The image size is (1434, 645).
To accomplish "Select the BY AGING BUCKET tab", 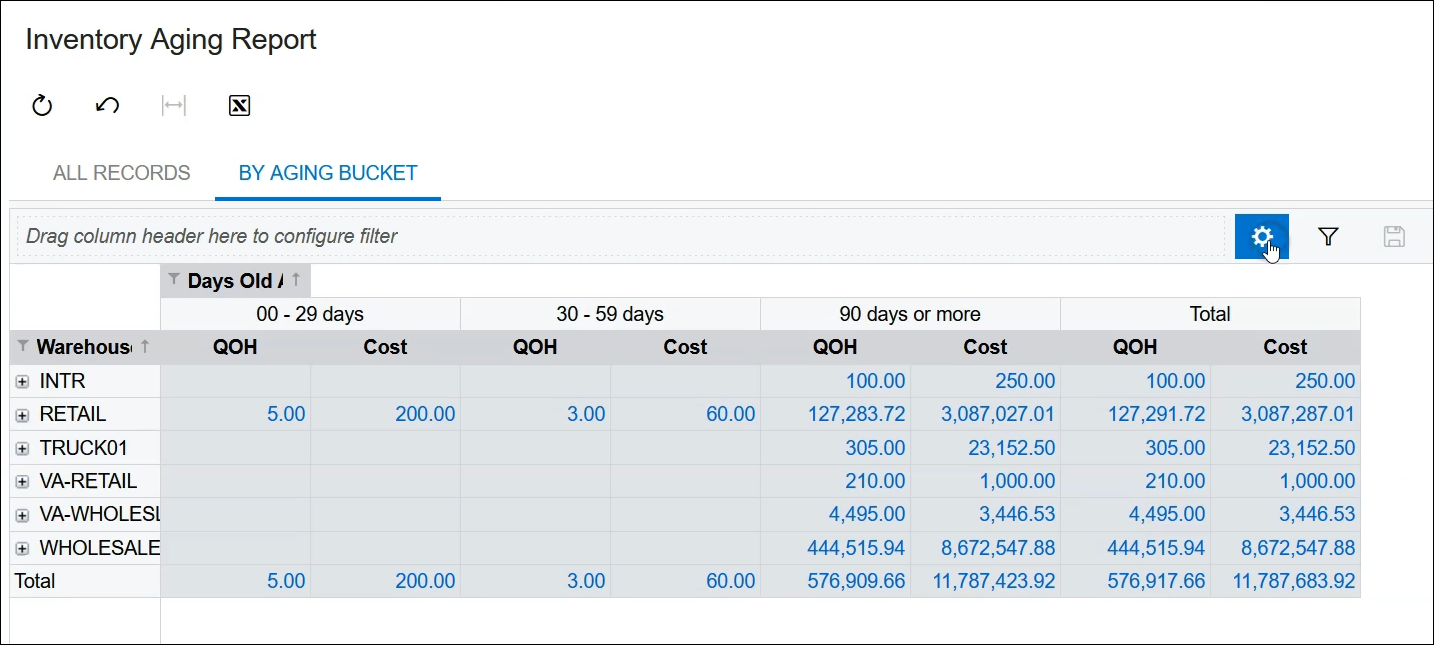I will coord(327,173).
